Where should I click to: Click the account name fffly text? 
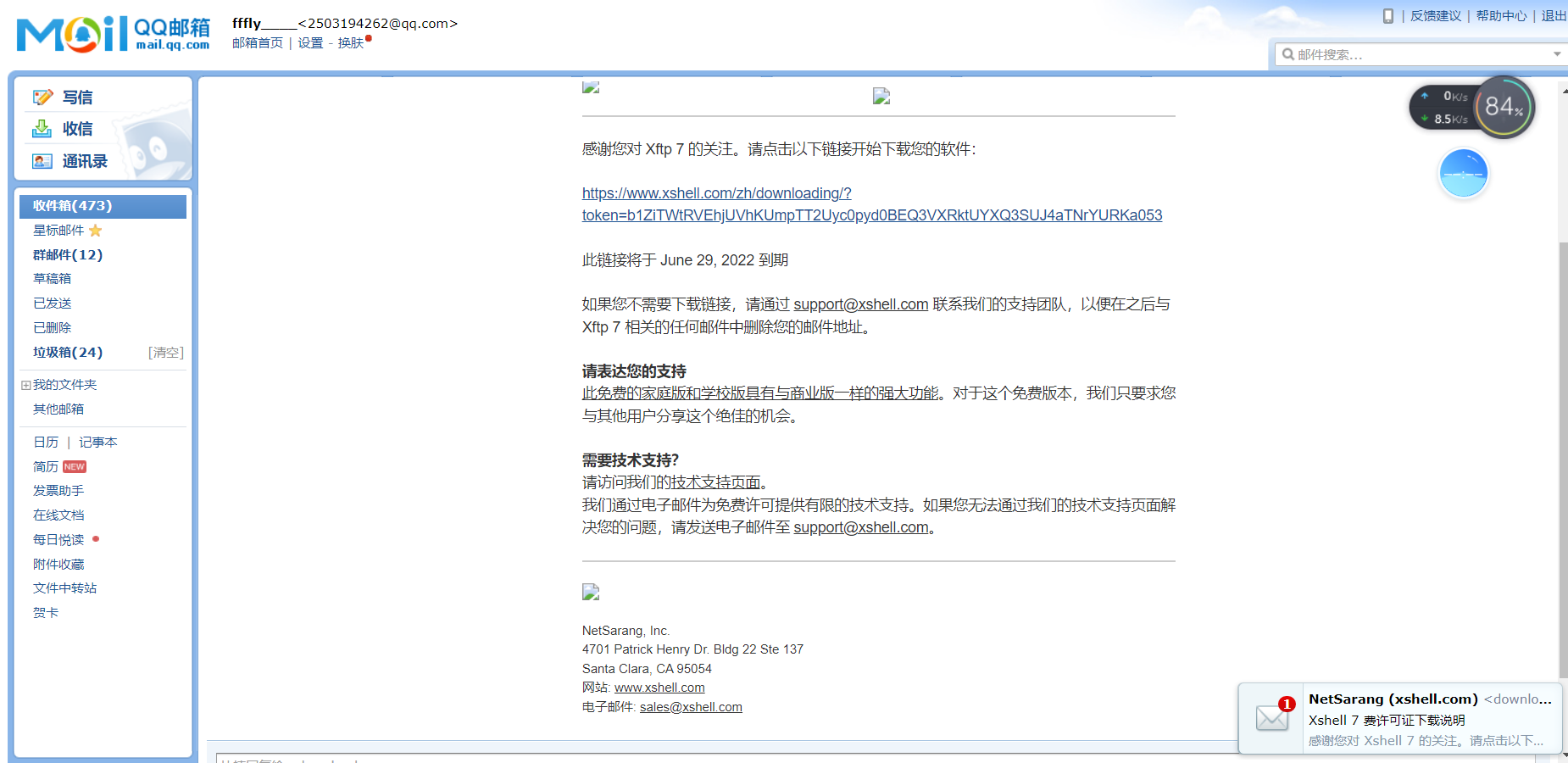264,24
